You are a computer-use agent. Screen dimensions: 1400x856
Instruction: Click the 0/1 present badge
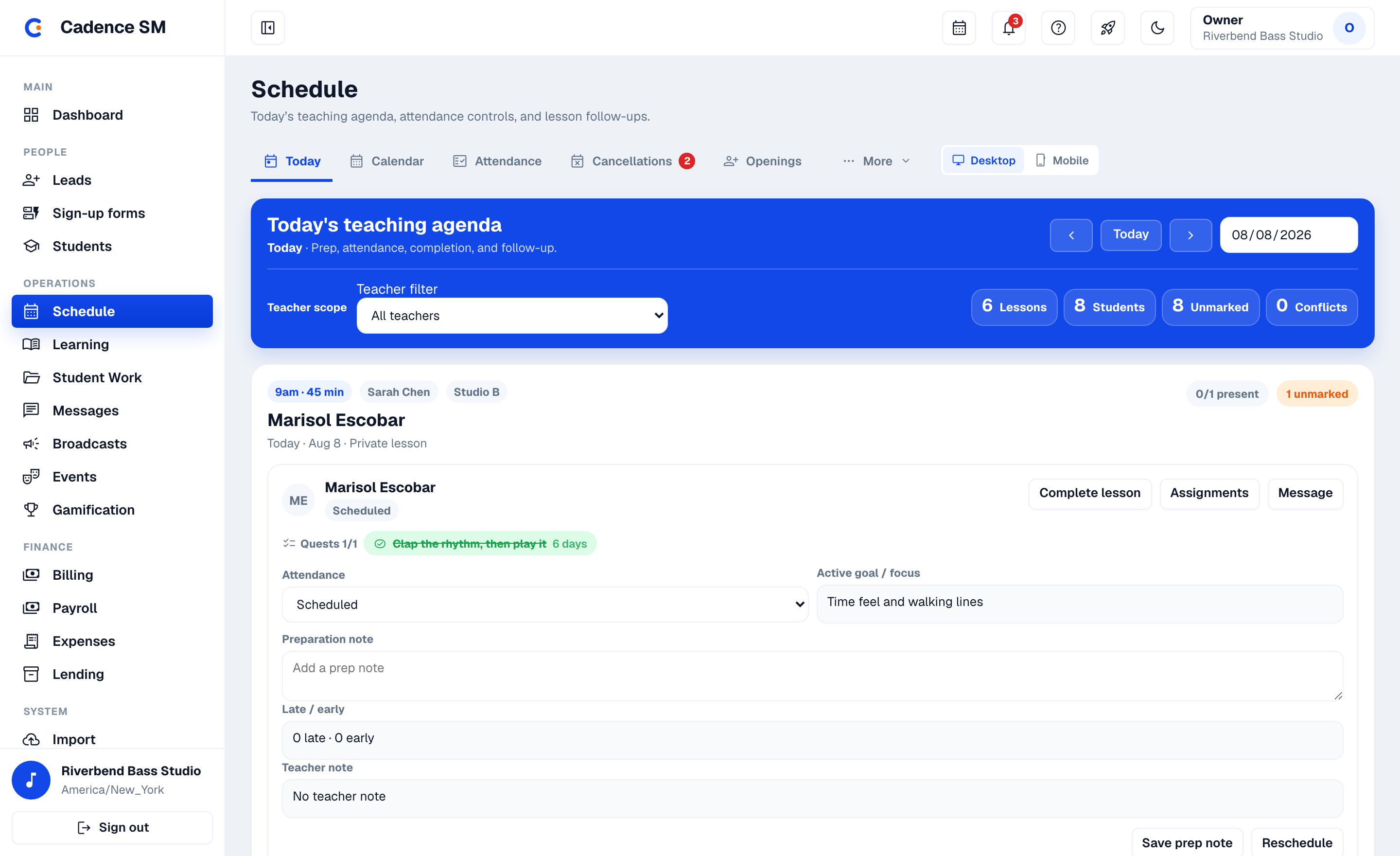click(1227, 393)
